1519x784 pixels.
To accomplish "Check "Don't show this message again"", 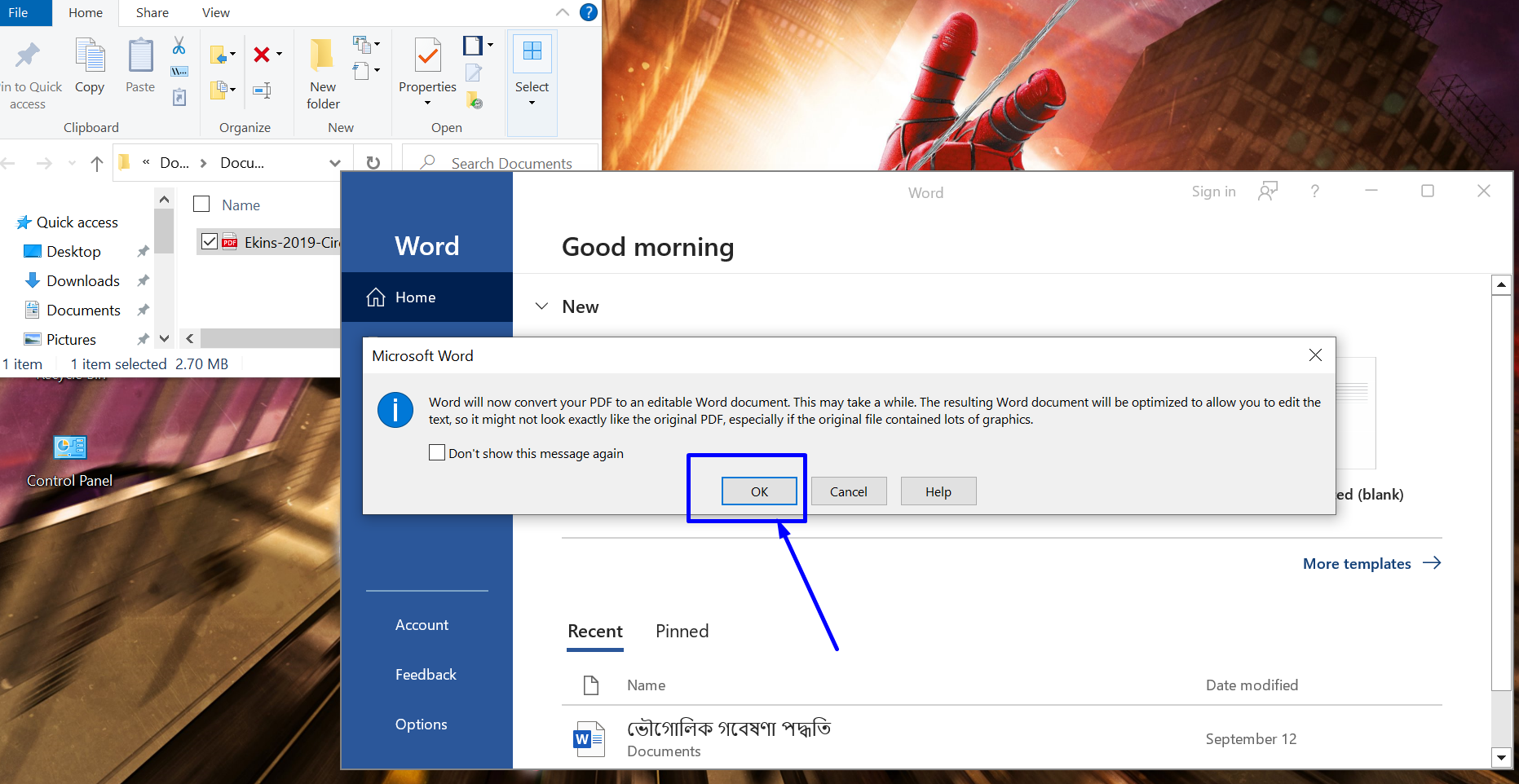I will click(437, 453).
